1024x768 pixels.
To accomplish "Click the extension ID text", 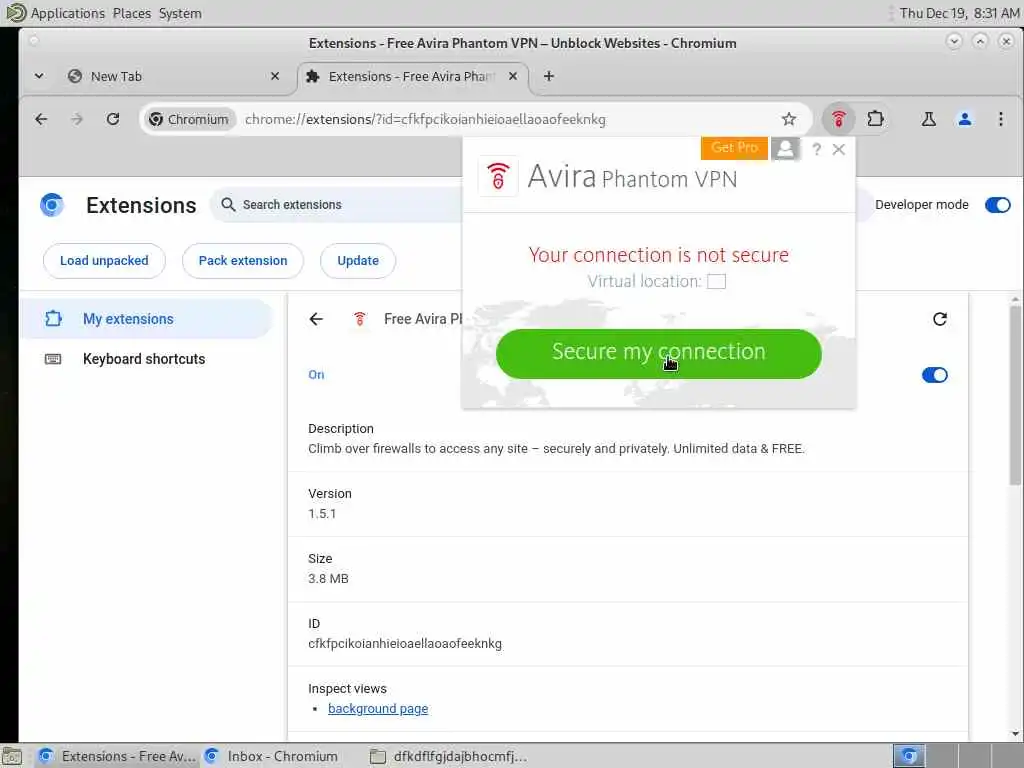I will (x=405, y=643).
